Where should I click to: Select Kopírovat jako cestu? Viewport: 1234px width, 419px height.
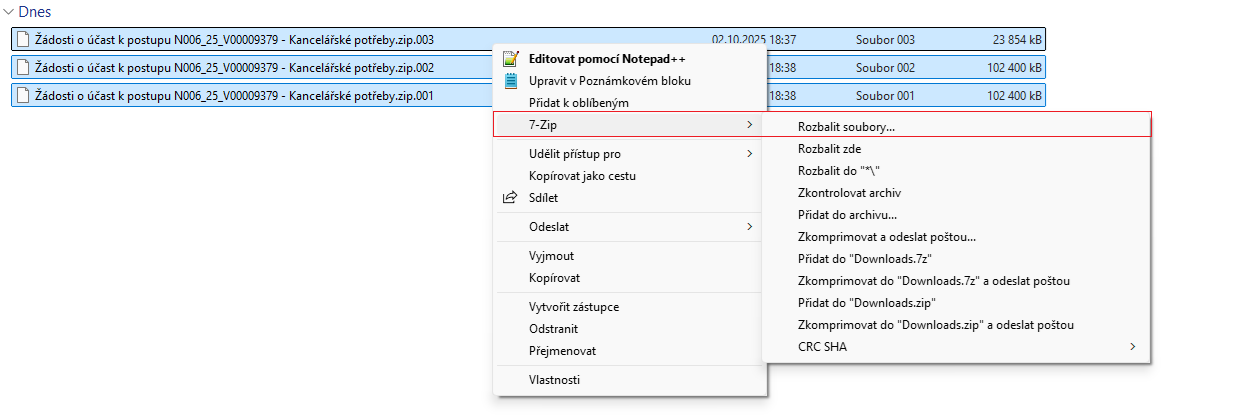[582, 176]
